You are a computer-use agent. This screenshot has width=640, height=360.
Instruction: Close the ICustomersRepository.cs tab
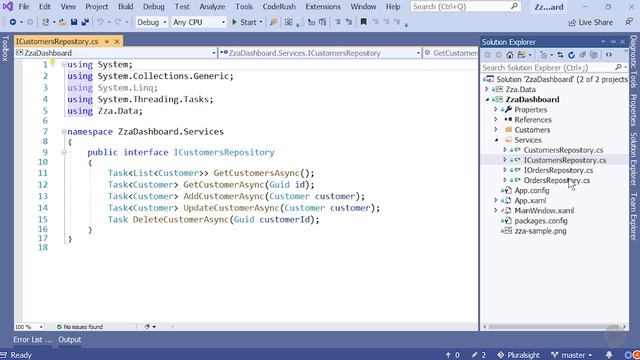click(117, 42)
